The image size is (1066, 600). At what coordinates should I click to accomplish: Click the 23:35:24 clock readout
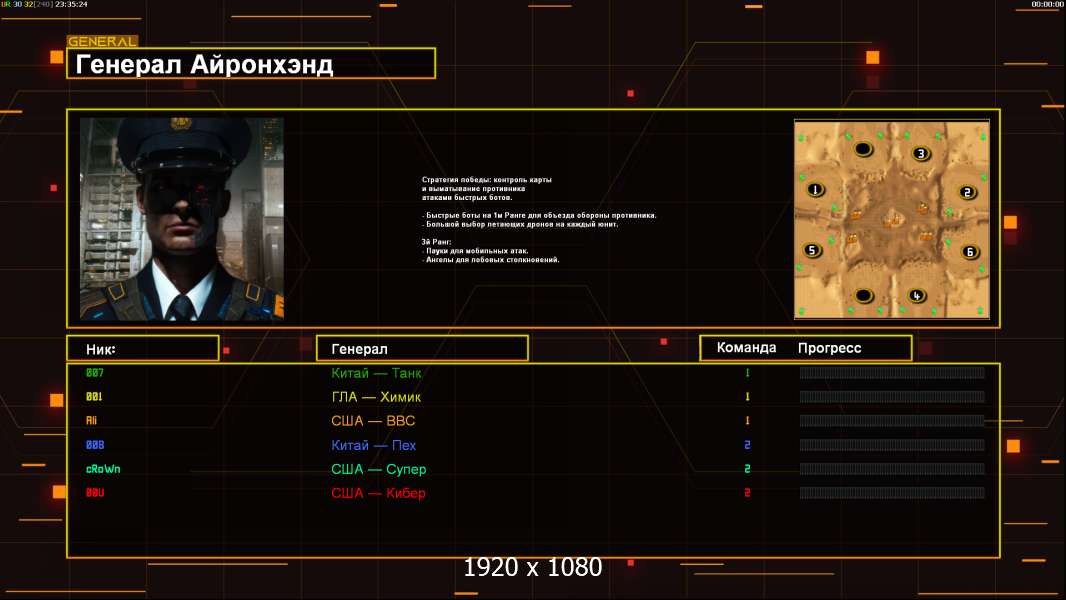(x=71, y=4)
